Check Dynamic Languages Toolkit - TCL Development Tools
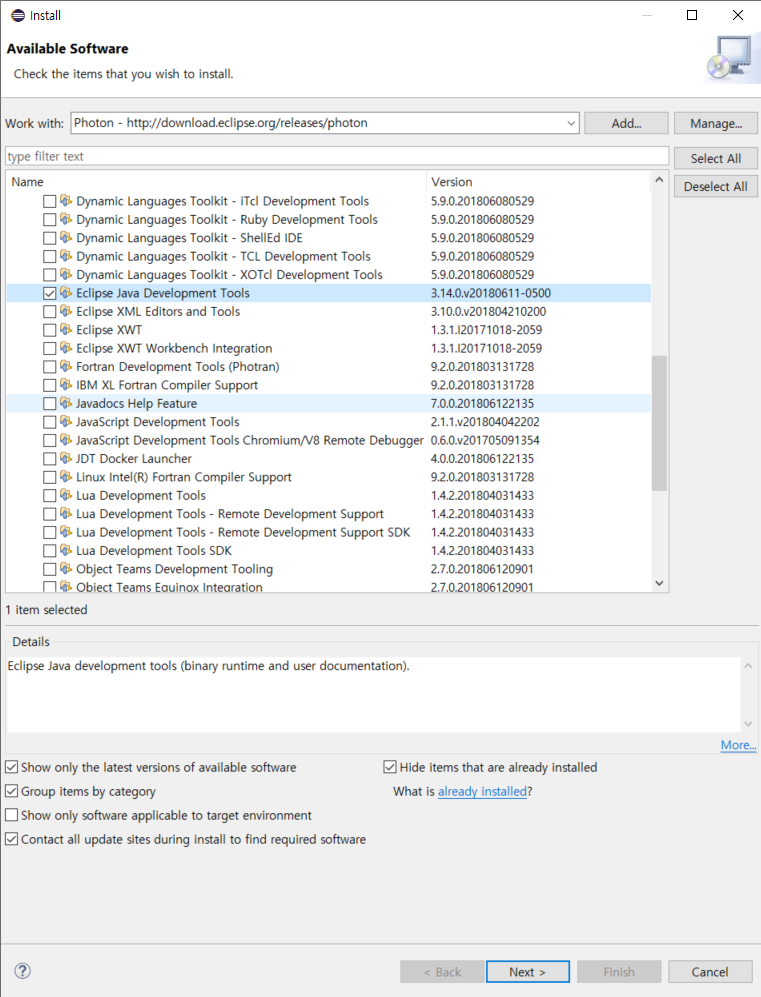The height and width of the screenshot is (997, 761). coord(50,257)
